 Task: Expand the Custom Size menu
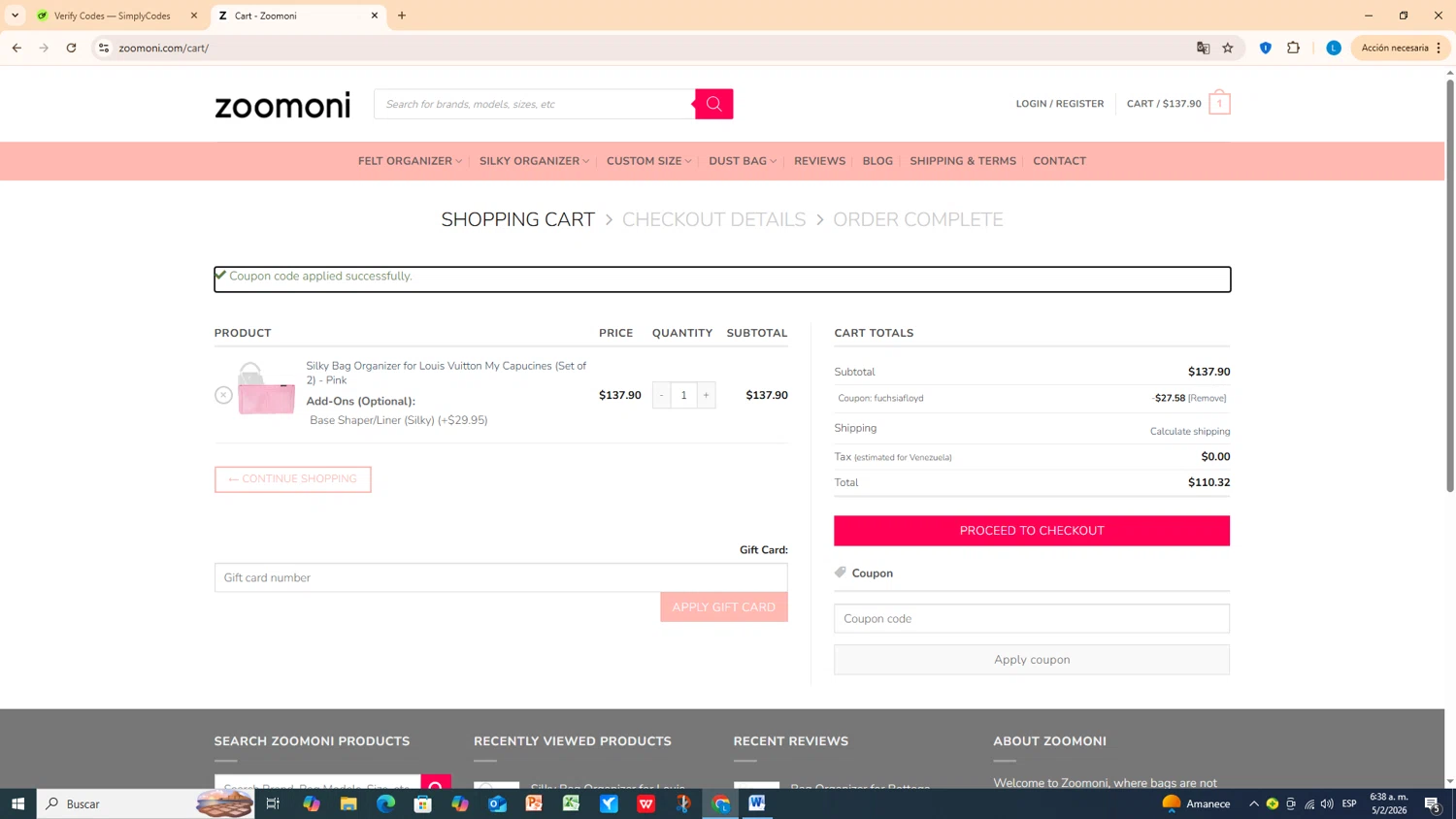pos(648,161)
